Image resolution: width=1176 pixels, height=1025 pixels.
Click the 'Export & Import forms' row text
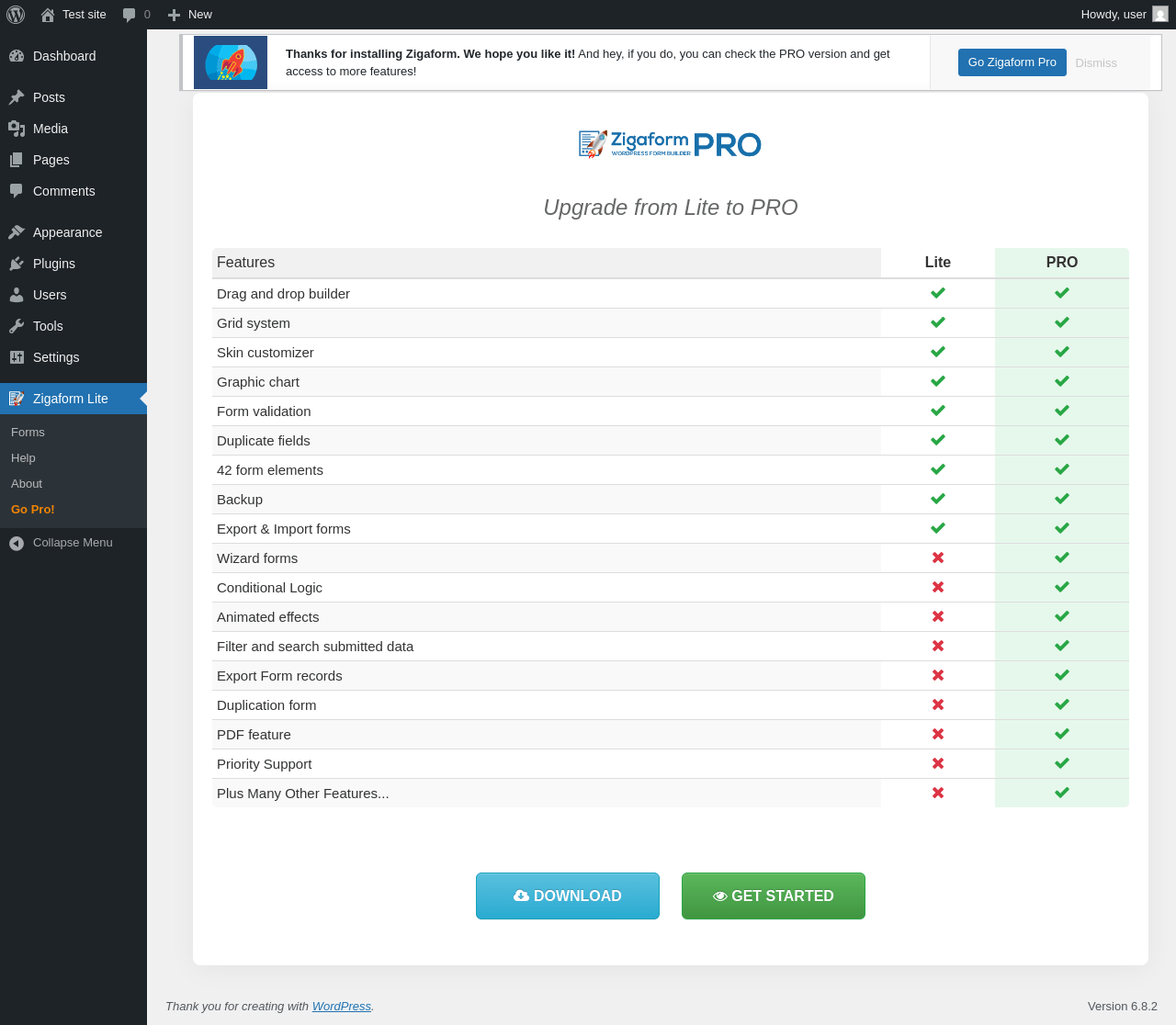pos(284,529)
